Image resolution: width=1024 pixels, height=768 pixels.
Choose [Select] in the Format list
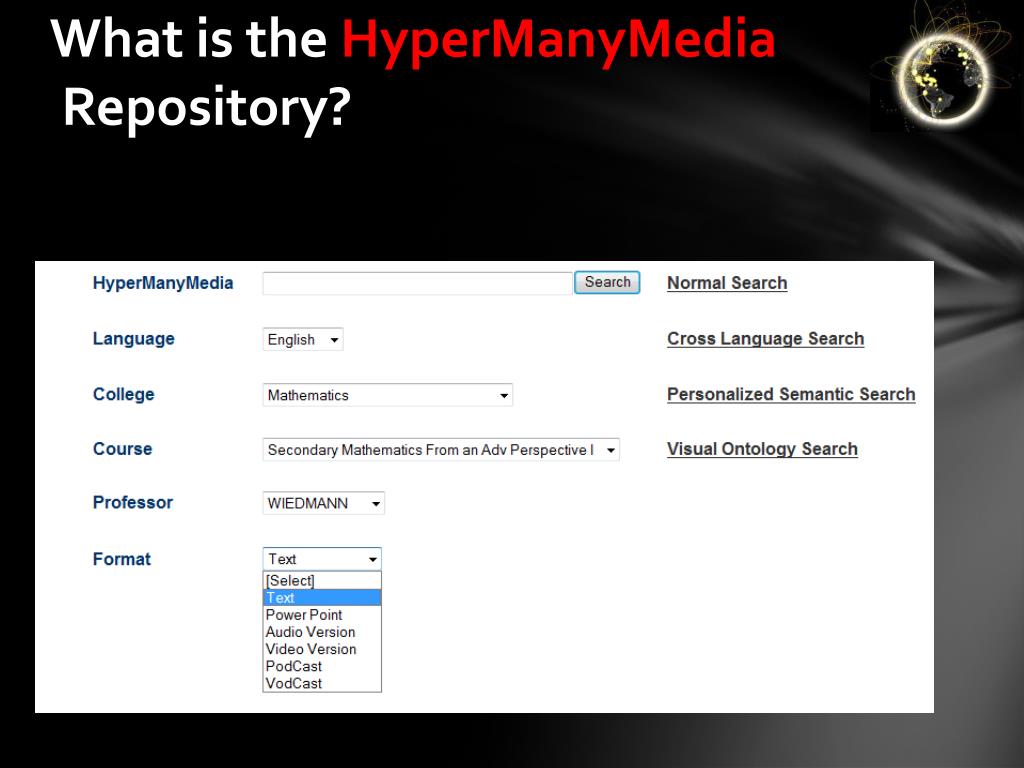(x=322, y=581)
